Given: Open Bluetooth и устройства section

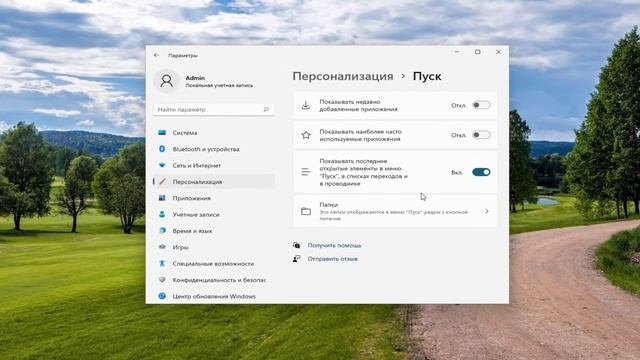Looking at the screenshot, I should pos(214,149).
